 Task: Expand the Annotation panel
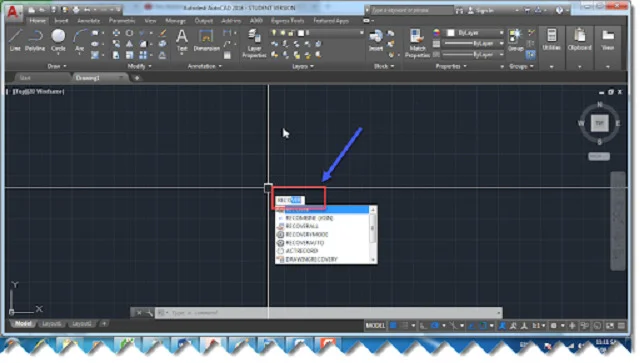(x=204, y=66)
